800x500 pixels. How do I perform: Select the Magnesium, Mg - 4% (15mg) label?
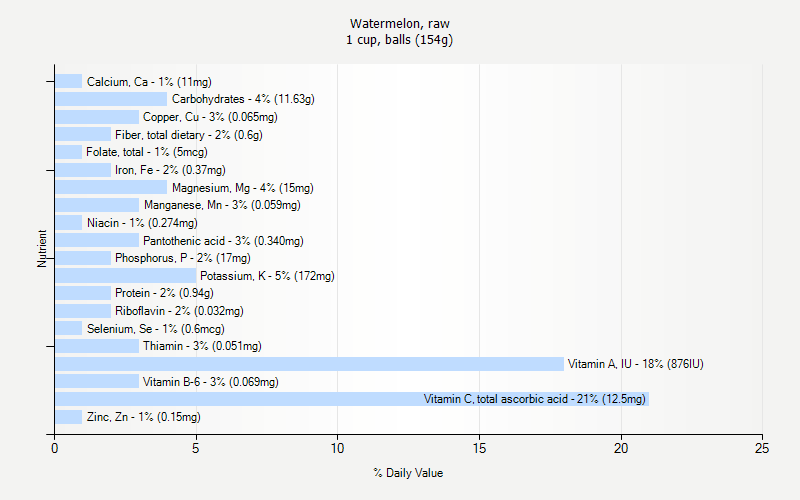click(x=243, y=188)
